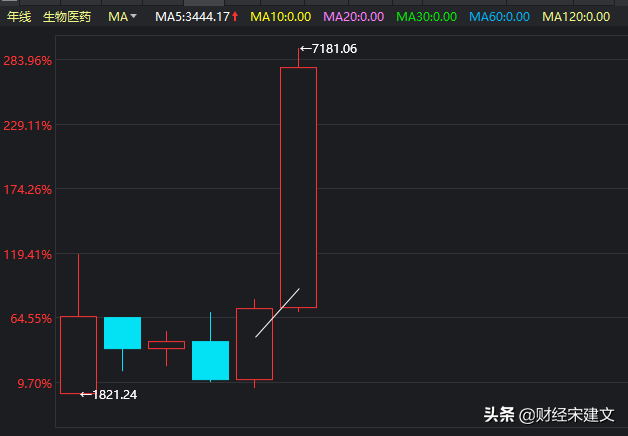Click the 年线 period label
The image size is (628, 436).
point(19,17)
